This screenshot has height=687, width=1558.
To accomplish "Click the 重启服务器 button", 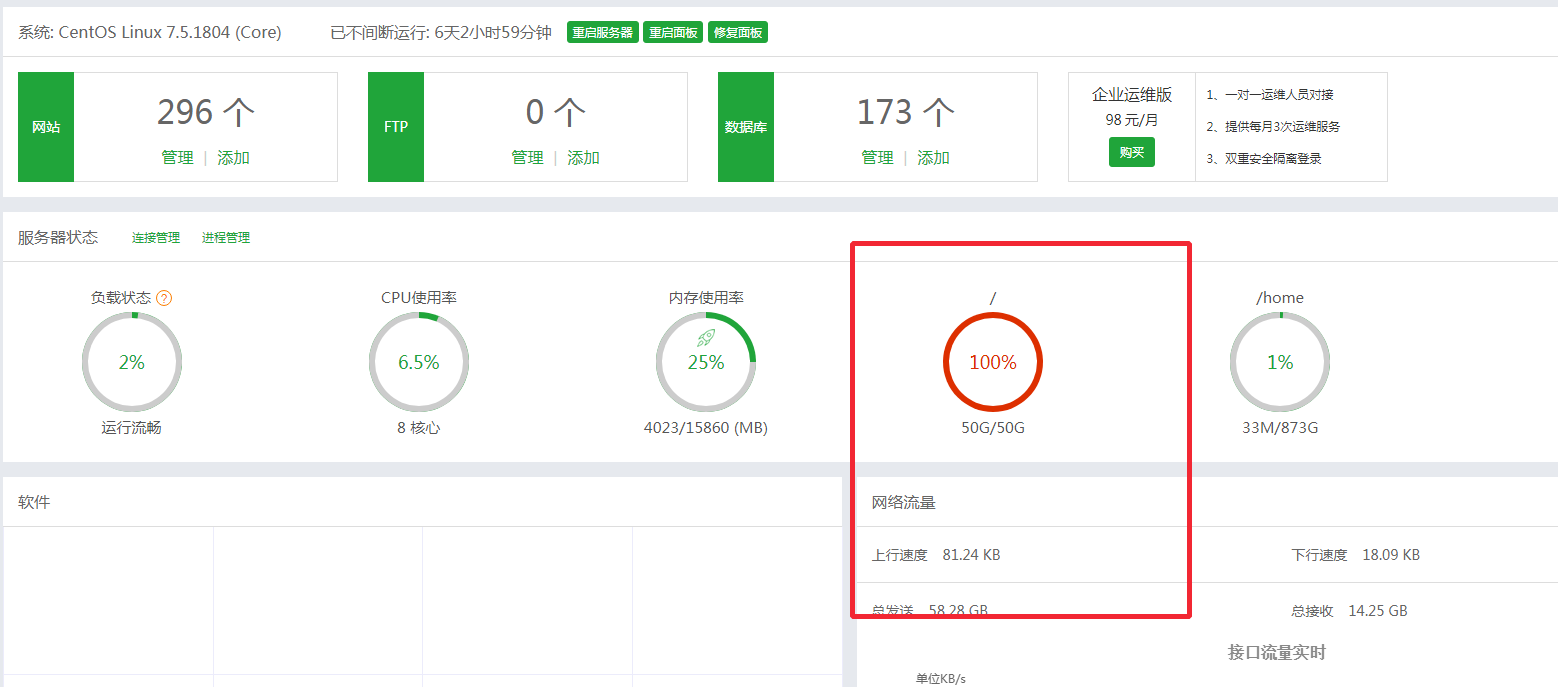I will (603, 32).
